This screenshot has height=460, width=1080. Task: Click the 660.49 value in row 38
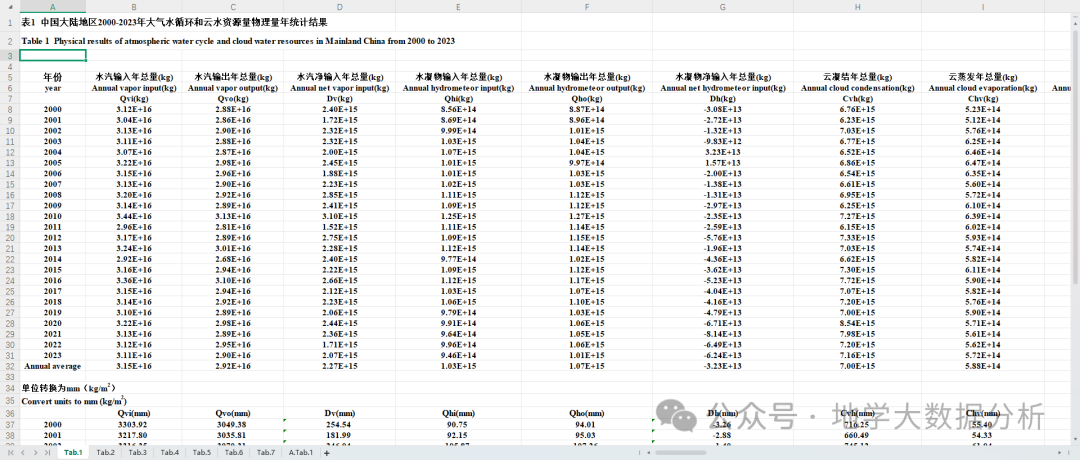(858, 435)
